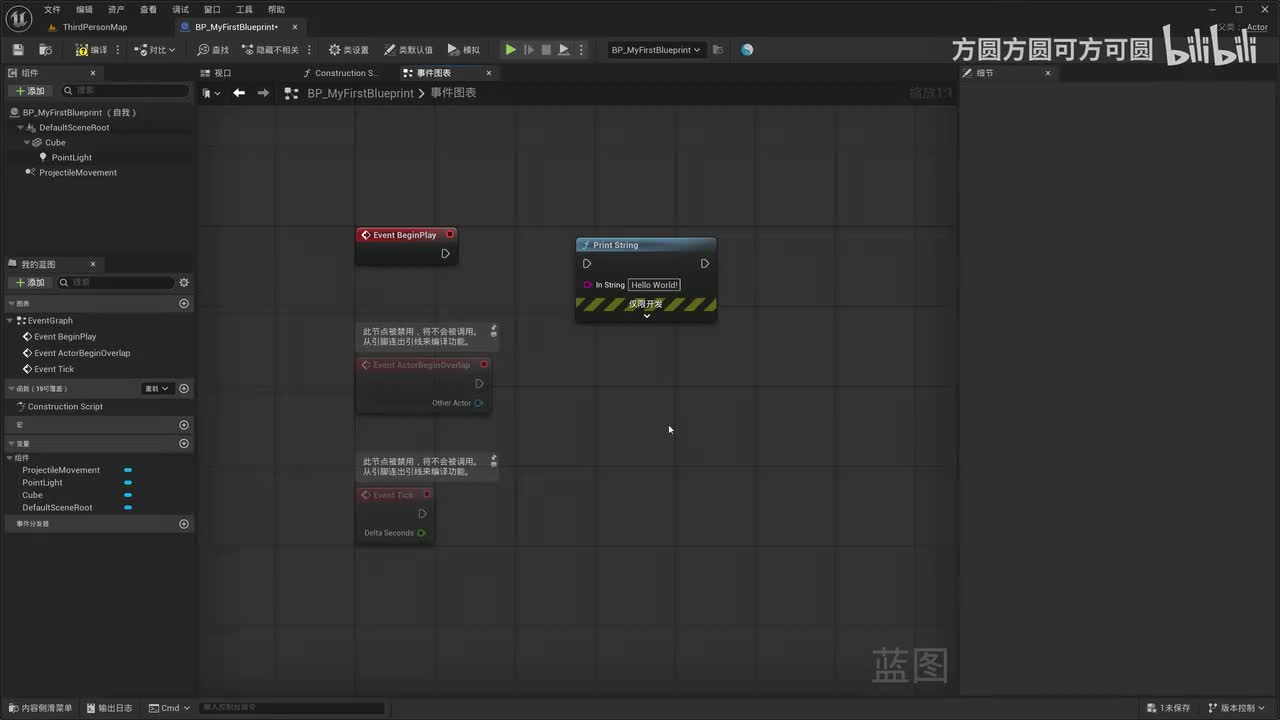The width and height of the screenshot is (1280, 720).
Task: Add a new macro with the 宏 plus icon
Action: pyautogui.click(x=184, y=425)
